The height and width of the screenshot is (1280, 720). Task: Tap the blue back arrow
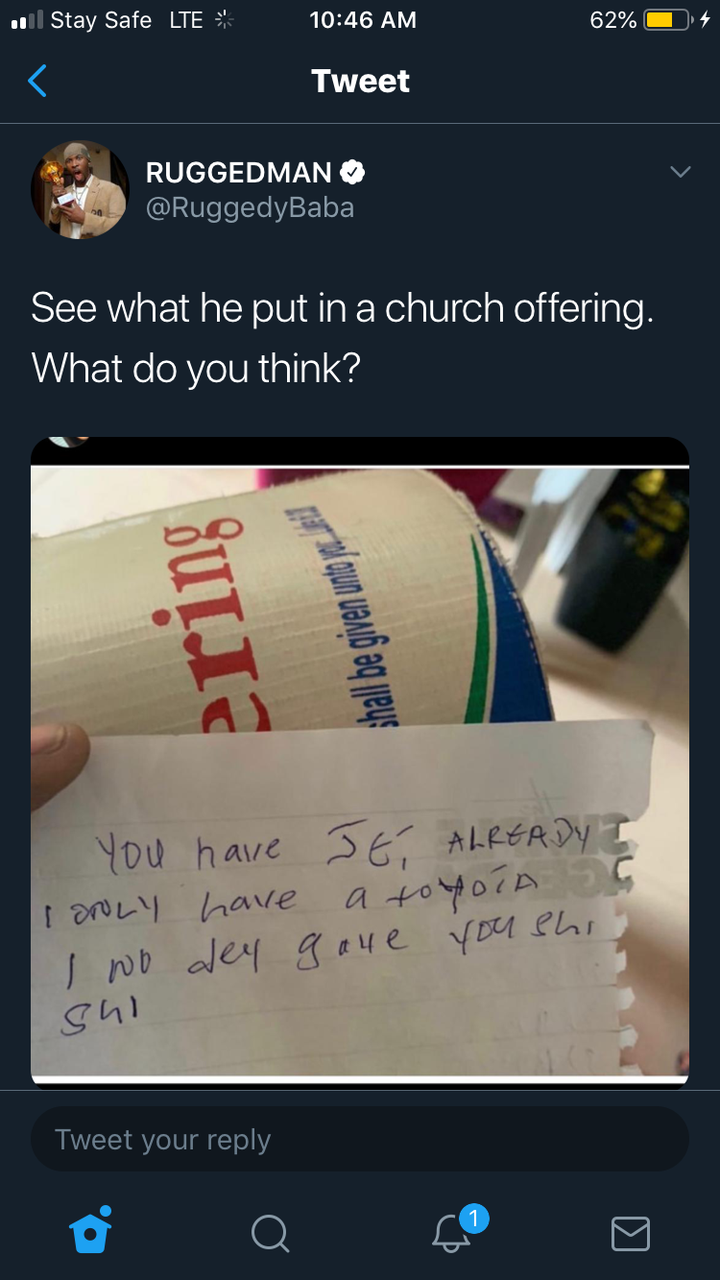click(x=37, y=80)
